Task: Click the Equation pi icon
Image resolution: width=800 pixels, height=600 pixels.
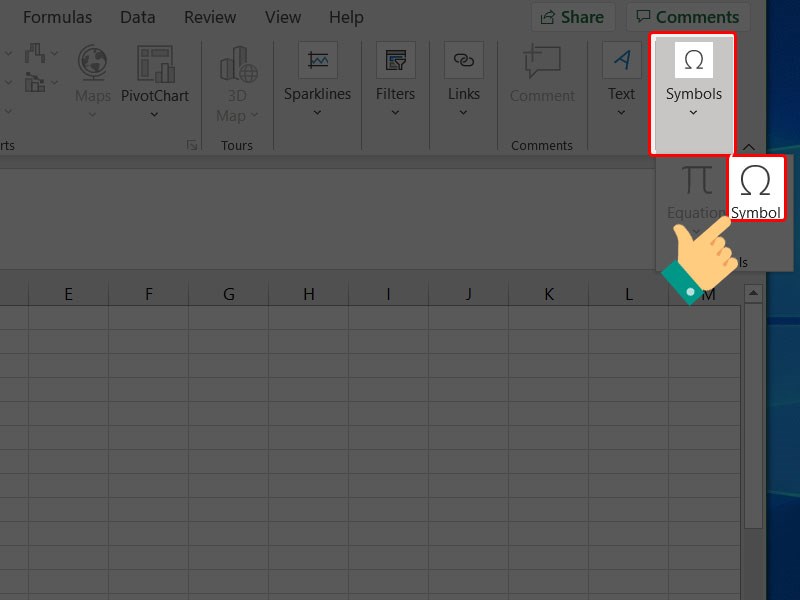Action: (x=697, y=181)
